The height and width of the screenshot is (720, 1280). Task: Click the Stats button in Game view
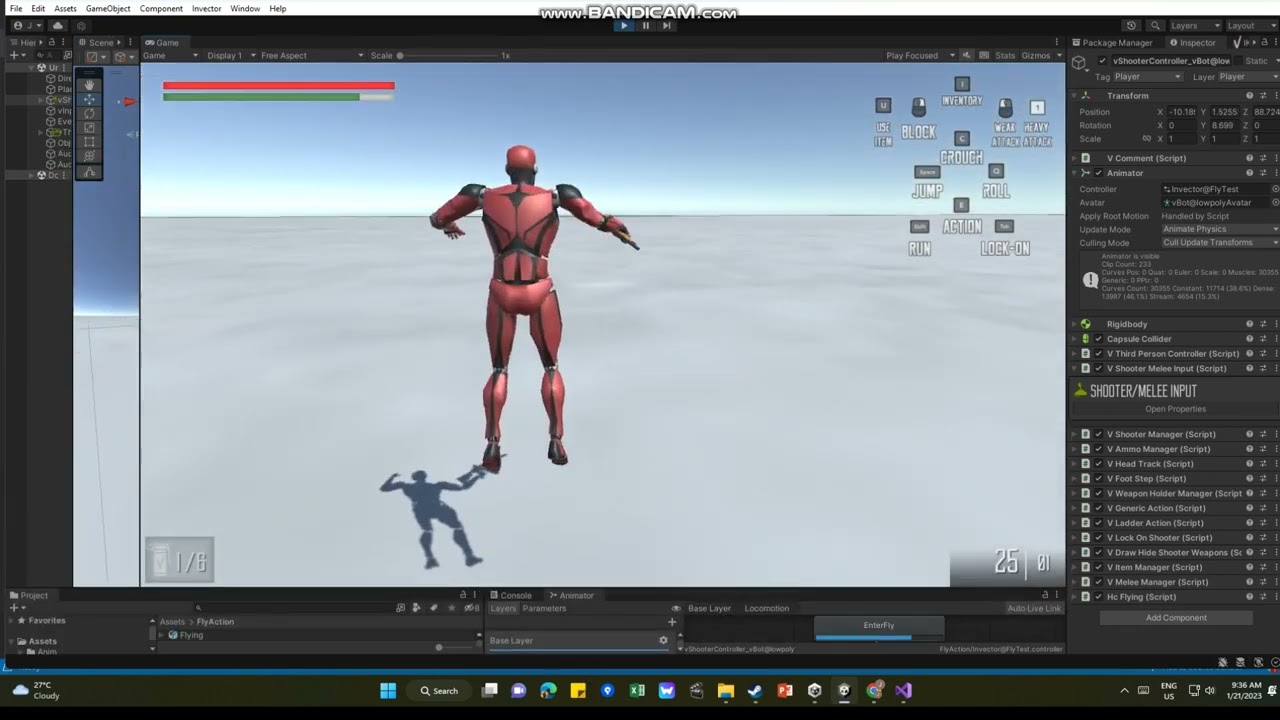point(1004,56)
